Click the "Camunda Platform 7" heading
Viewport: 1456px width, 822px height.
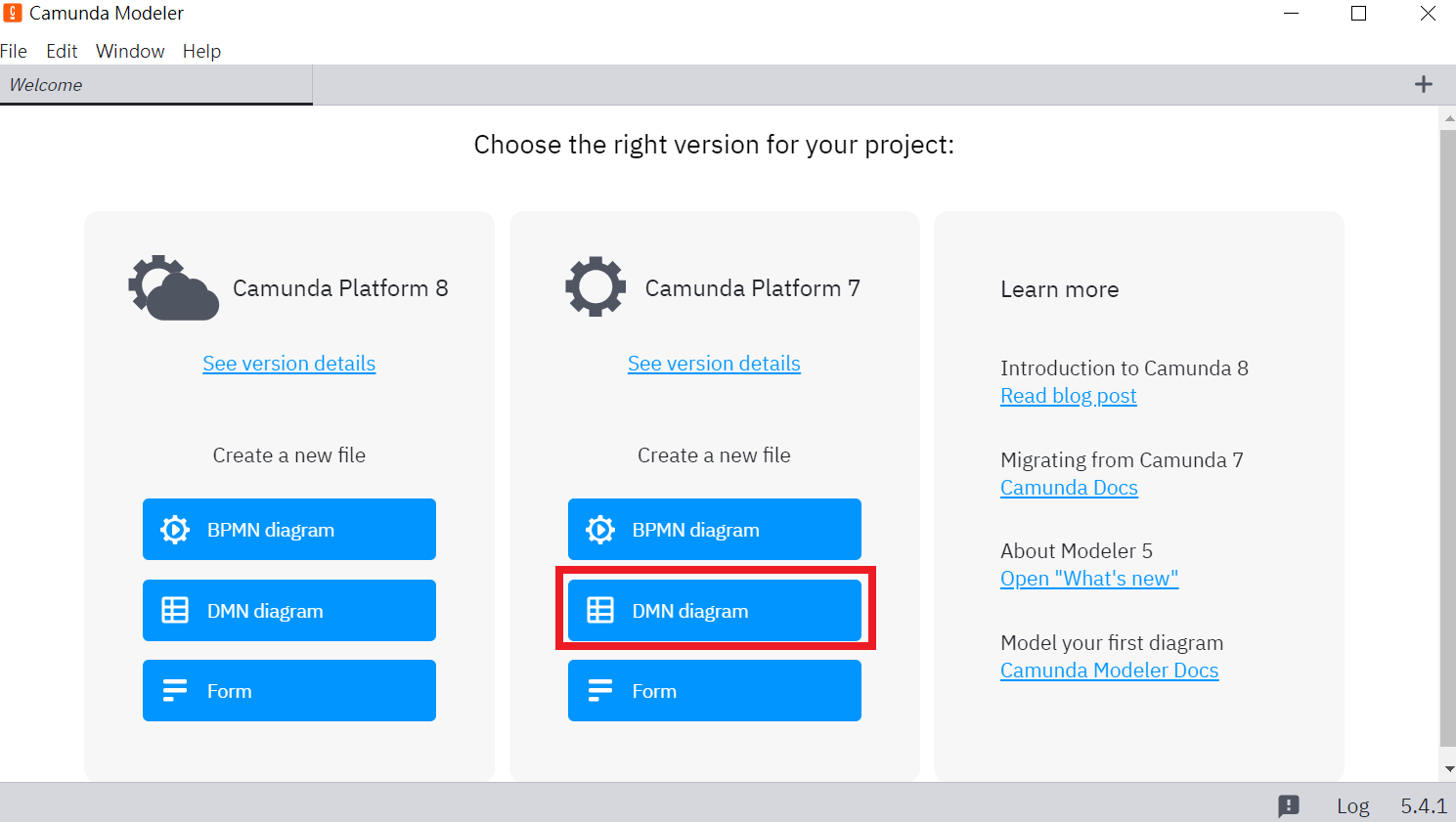[753, 288]
